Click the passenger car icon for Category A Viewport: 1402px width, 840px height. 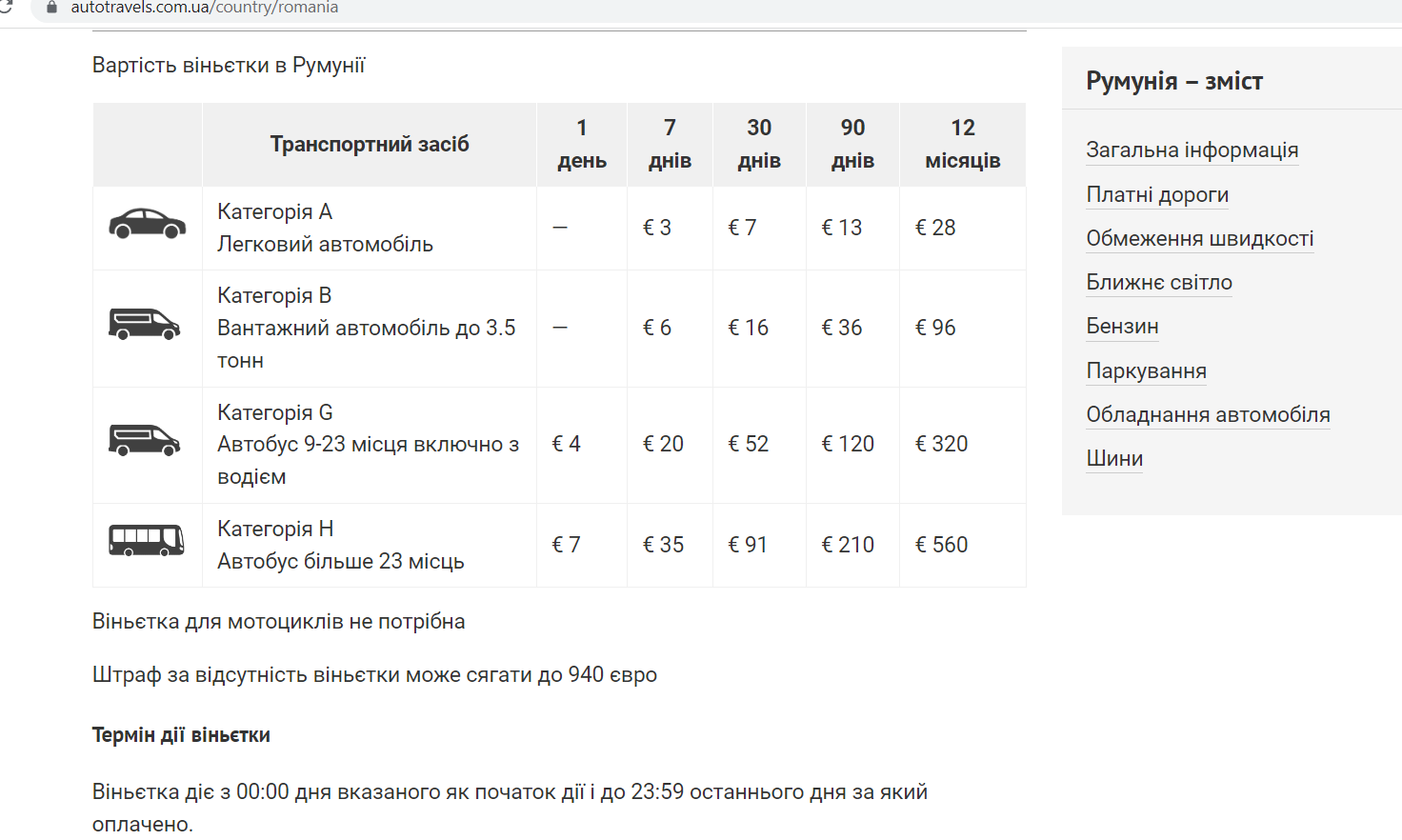click(x=147, y=225)
